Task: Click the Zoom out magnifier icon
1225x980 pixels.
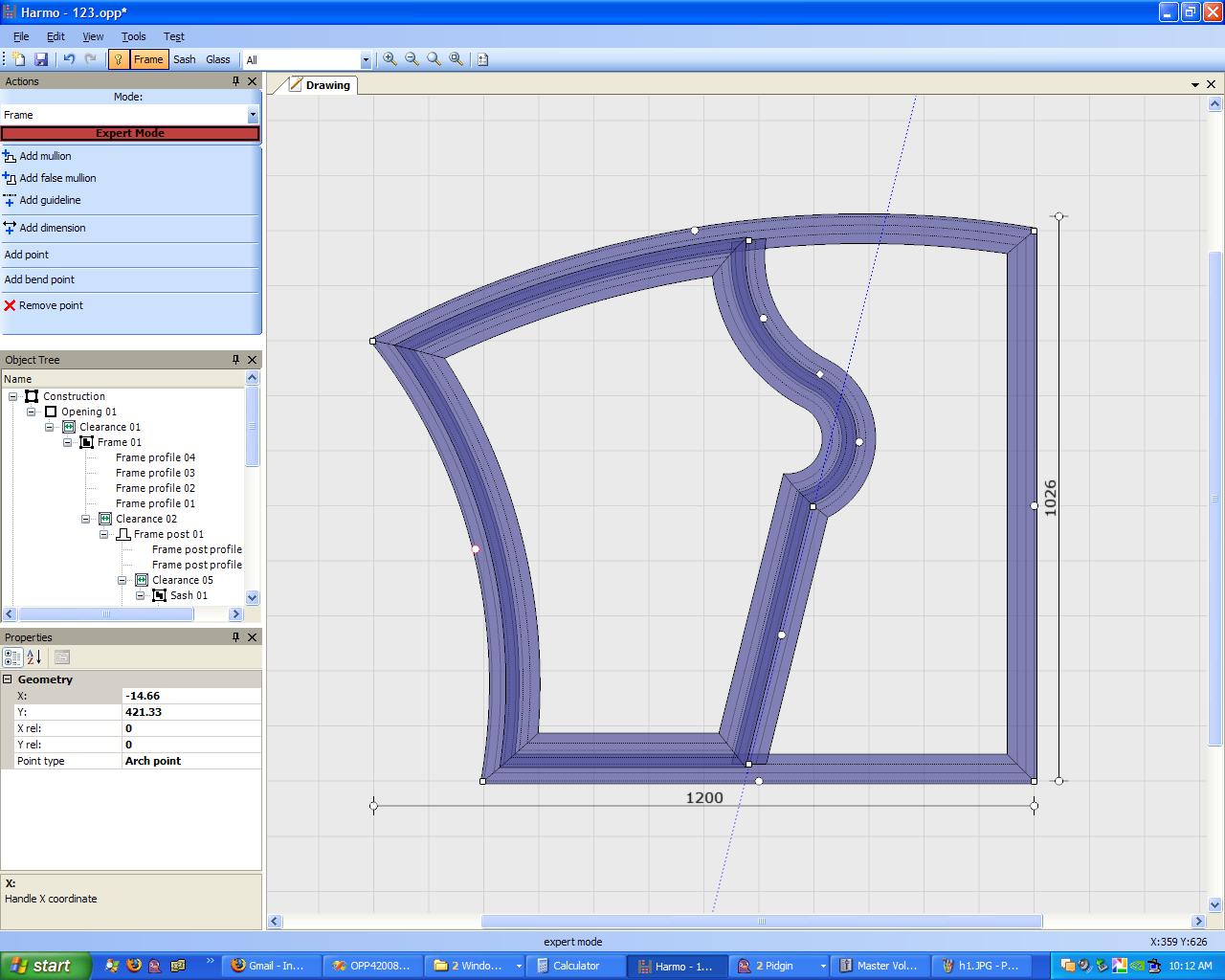Action: click(412, 59)
